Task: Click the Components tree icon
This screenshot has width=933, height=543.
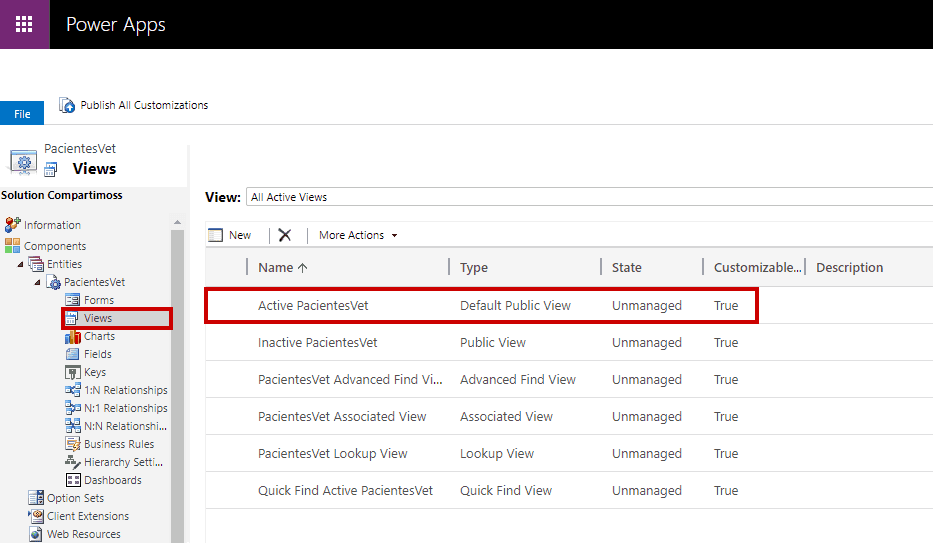Action: [x=12, y=246]
